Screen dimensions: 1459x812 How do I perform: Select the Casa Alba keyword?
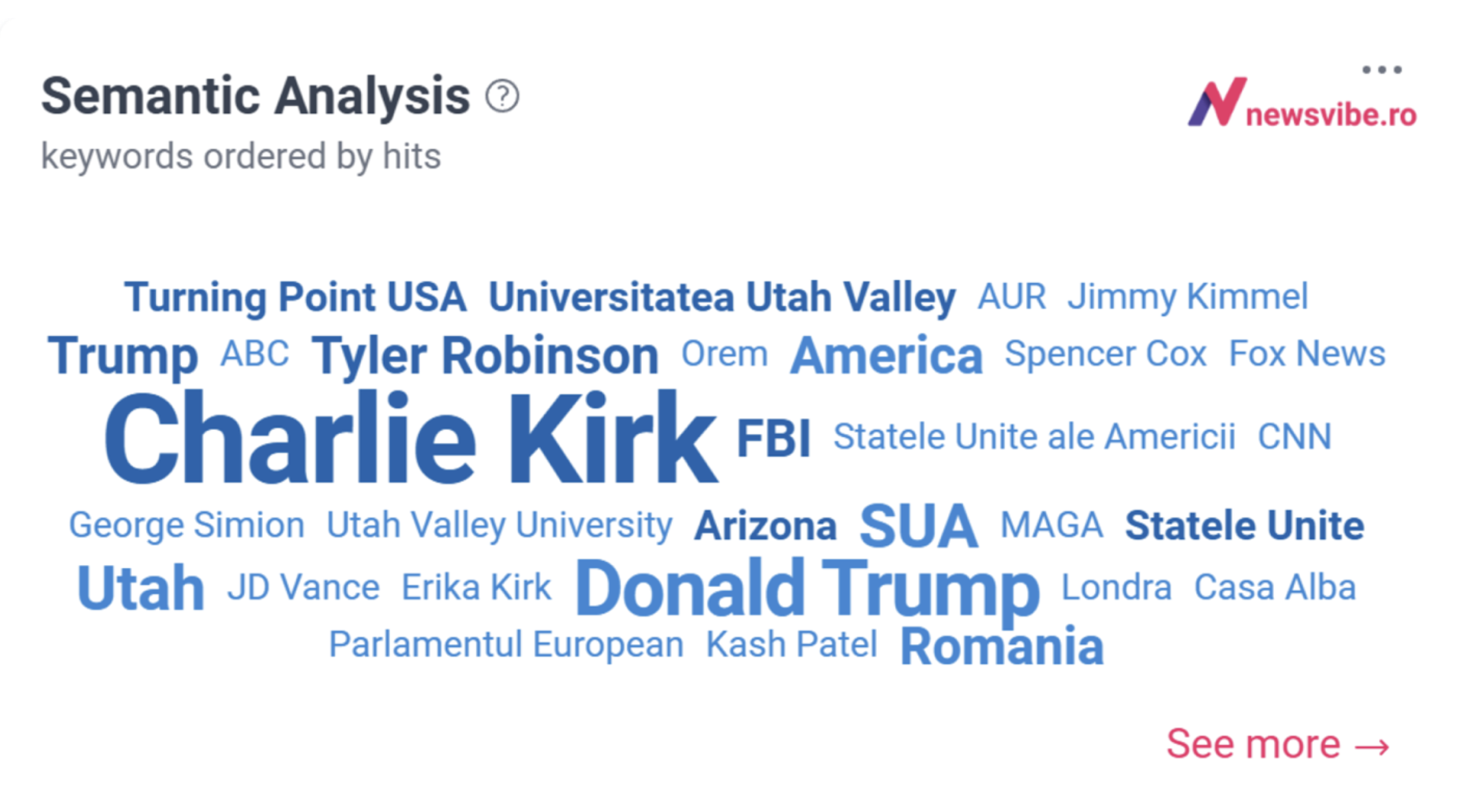1275,588
